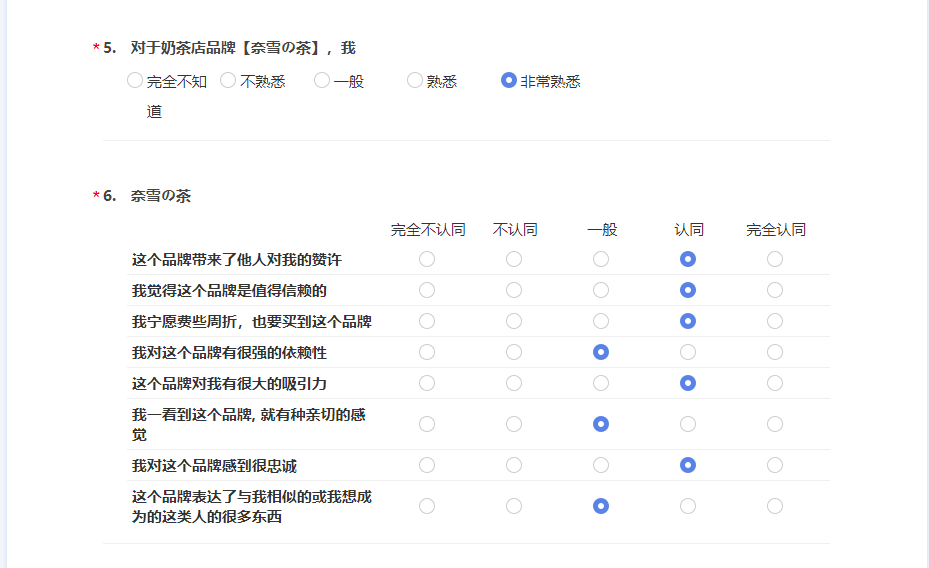Select 非常熟悉 radio in question 5
This screenshot has width=929, height=568.
click(x=508, y=80)
